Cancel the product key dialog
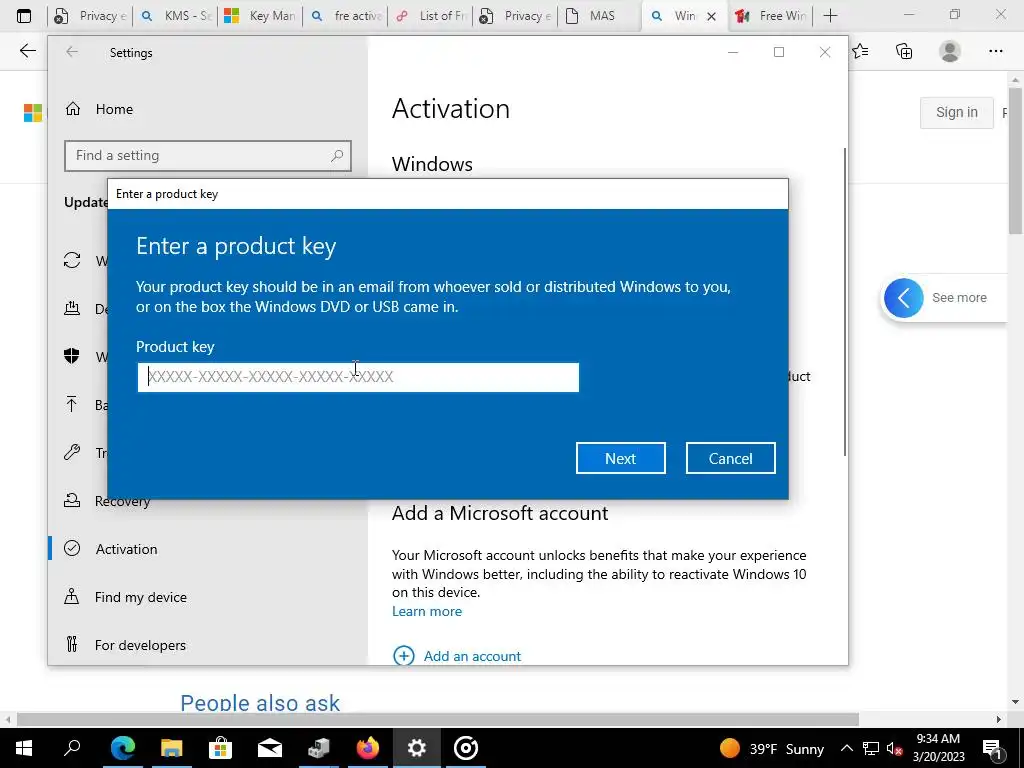Image resolution: width=1024 pixels, height=768 pixels. pos(730,458)
